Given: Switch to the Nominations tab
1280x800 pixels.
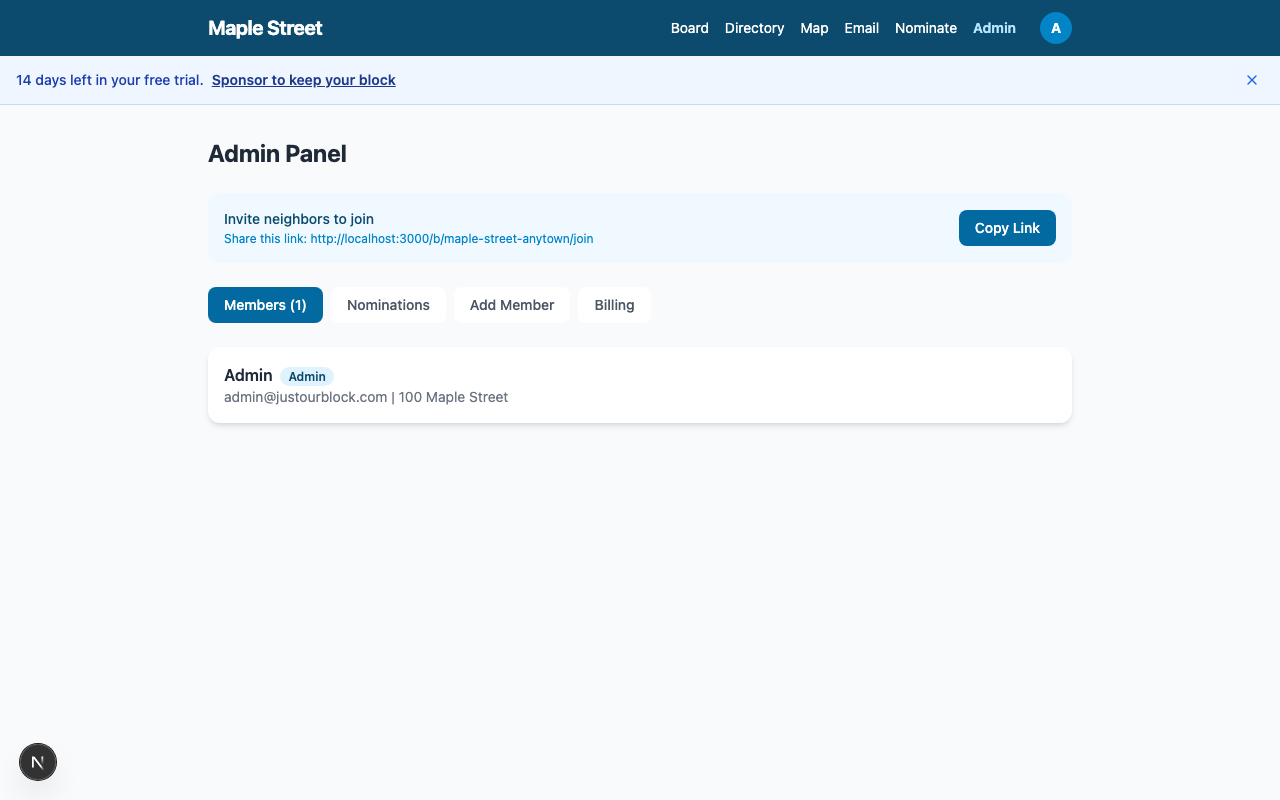Looking at the screenshot, I should coord(388,305).
